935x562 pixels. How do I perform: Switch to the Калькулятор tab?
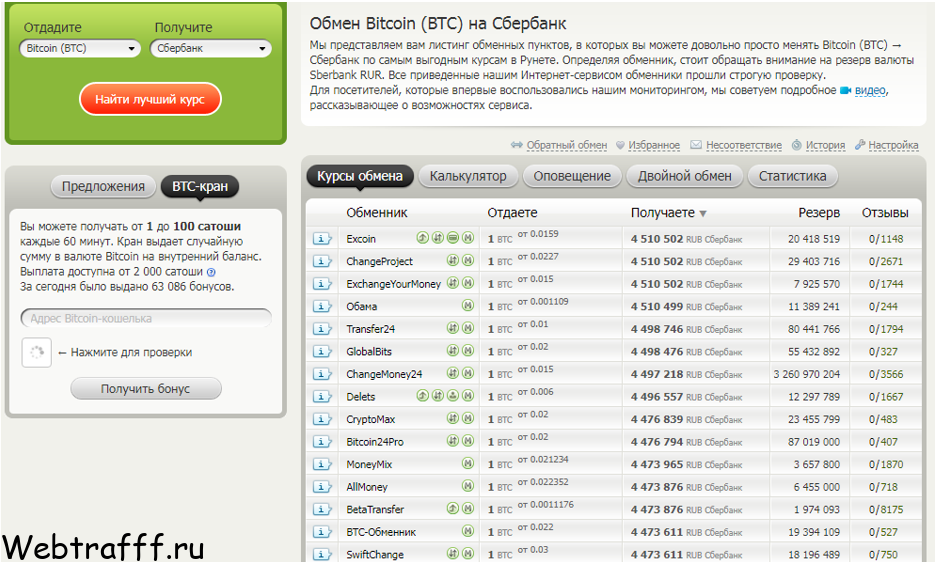click(x=468, y=176)
